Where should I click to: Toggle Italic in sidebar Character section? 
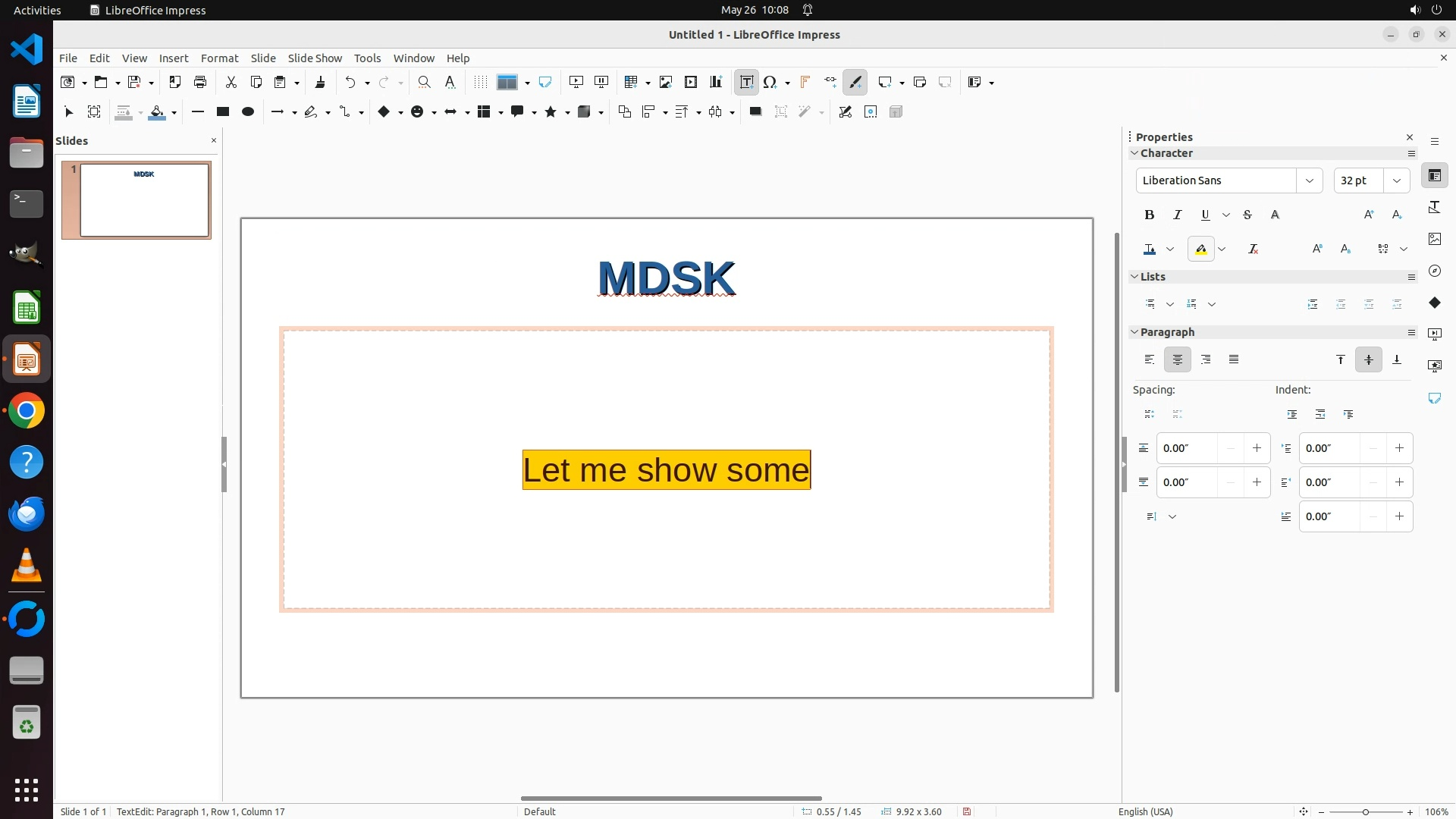point(1177,215)
